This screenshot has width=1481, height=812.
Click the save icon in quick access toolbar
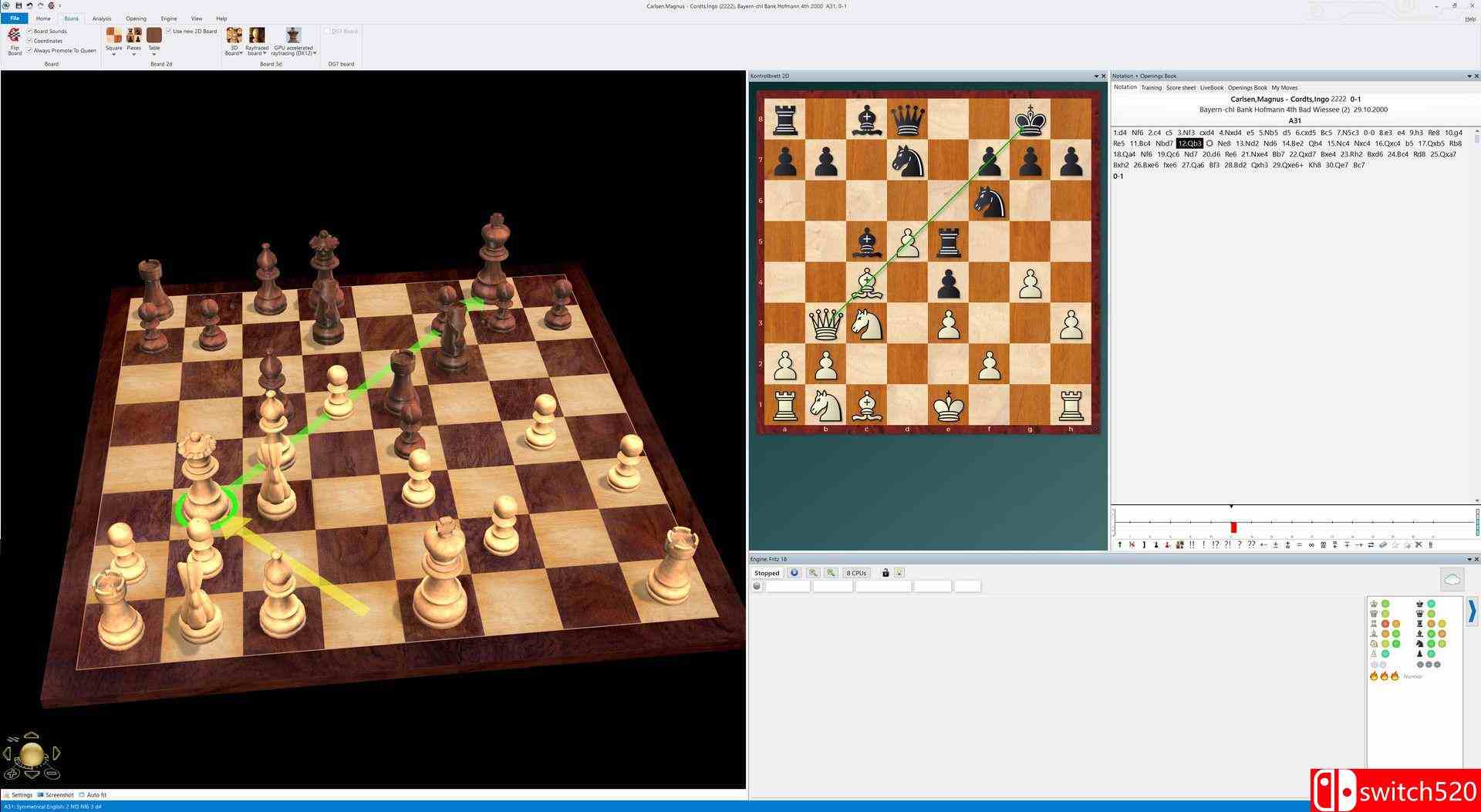(x=18, y=5)
